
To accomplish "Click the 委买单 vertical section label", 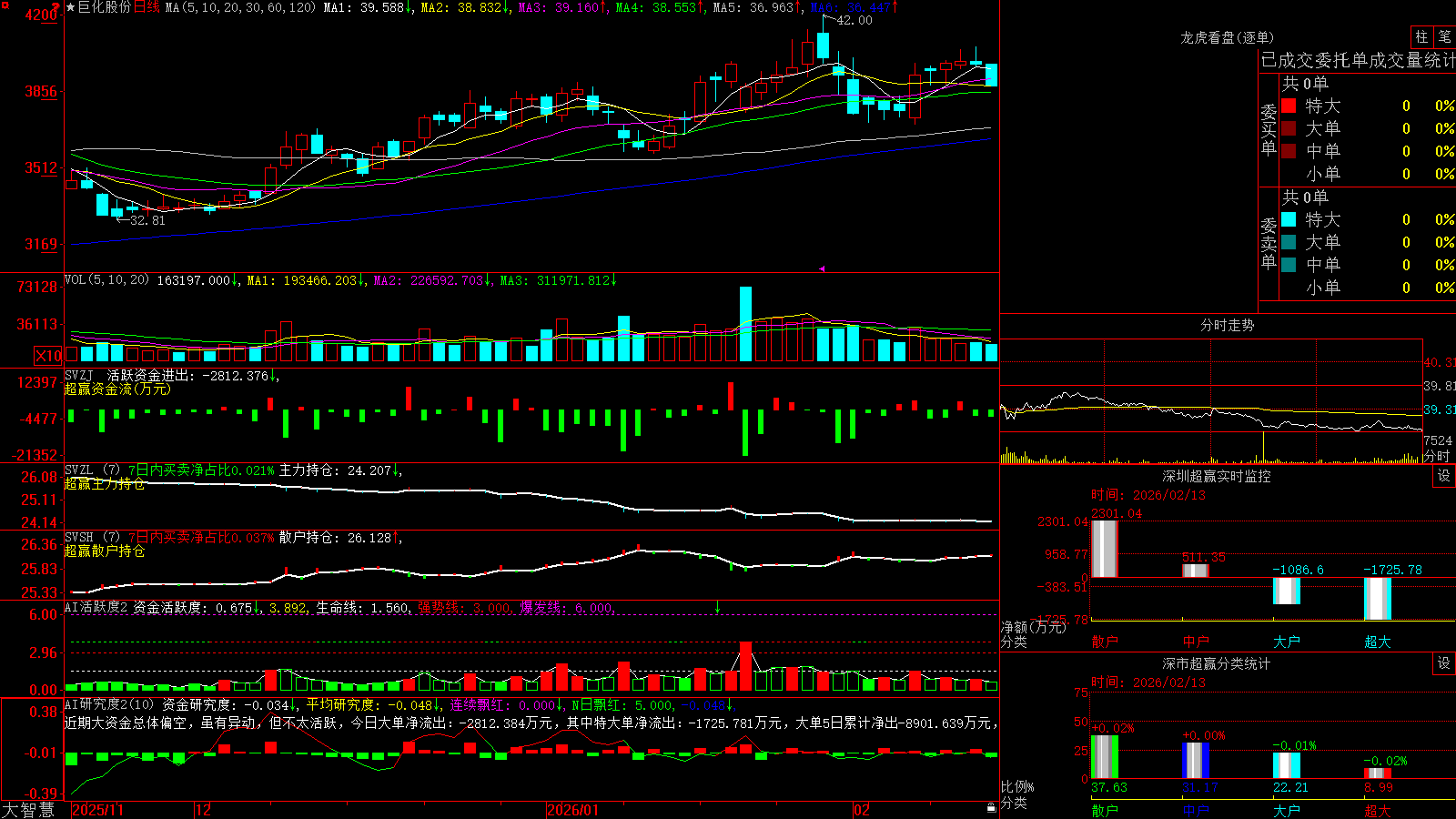I will pyautogui.click(x=1269, y=129).
